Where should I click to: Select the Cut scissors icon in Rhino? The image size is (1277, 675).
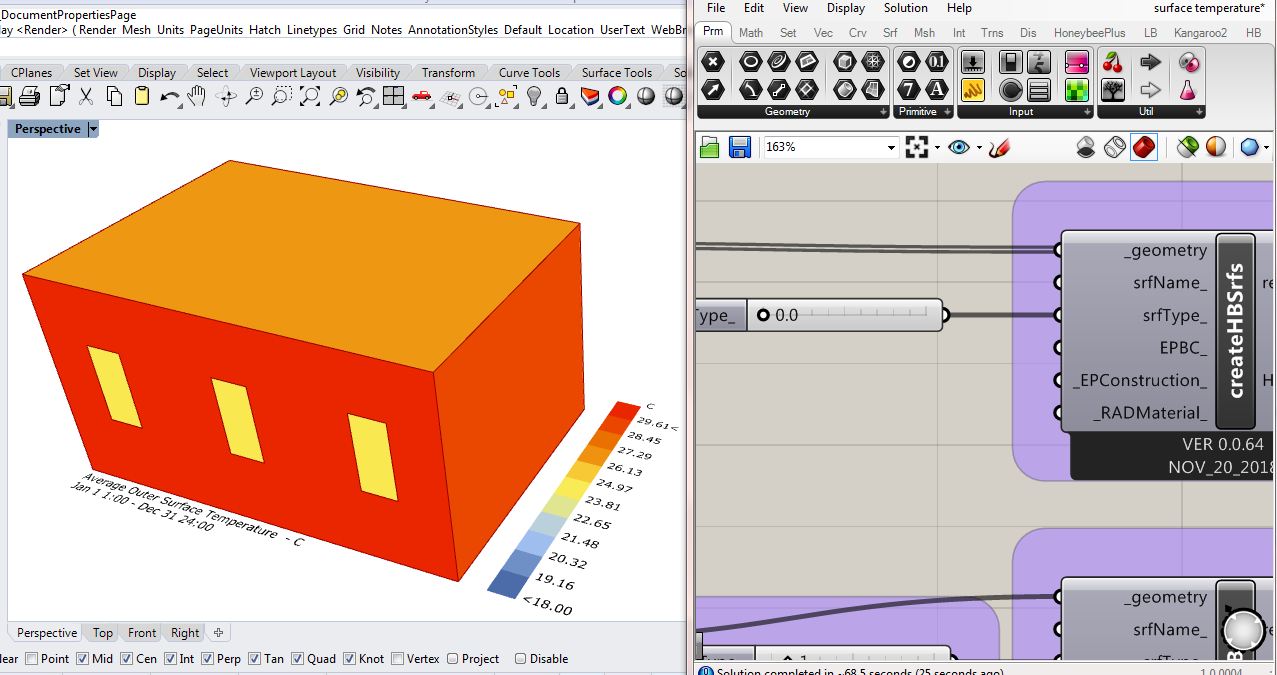[86, 97]
